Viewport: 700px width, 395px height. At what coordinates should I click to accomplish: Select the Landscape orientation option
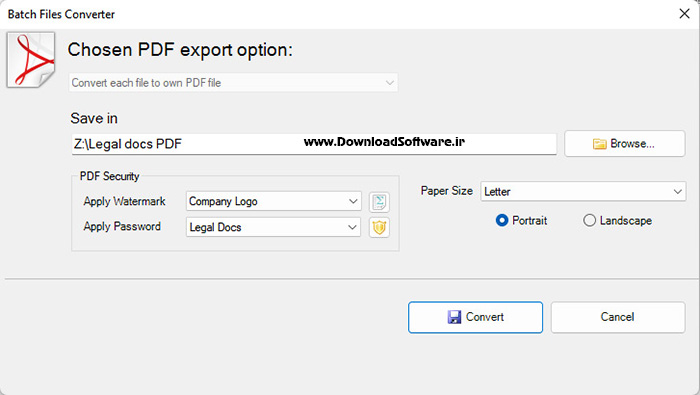click(x=617, y=220)
